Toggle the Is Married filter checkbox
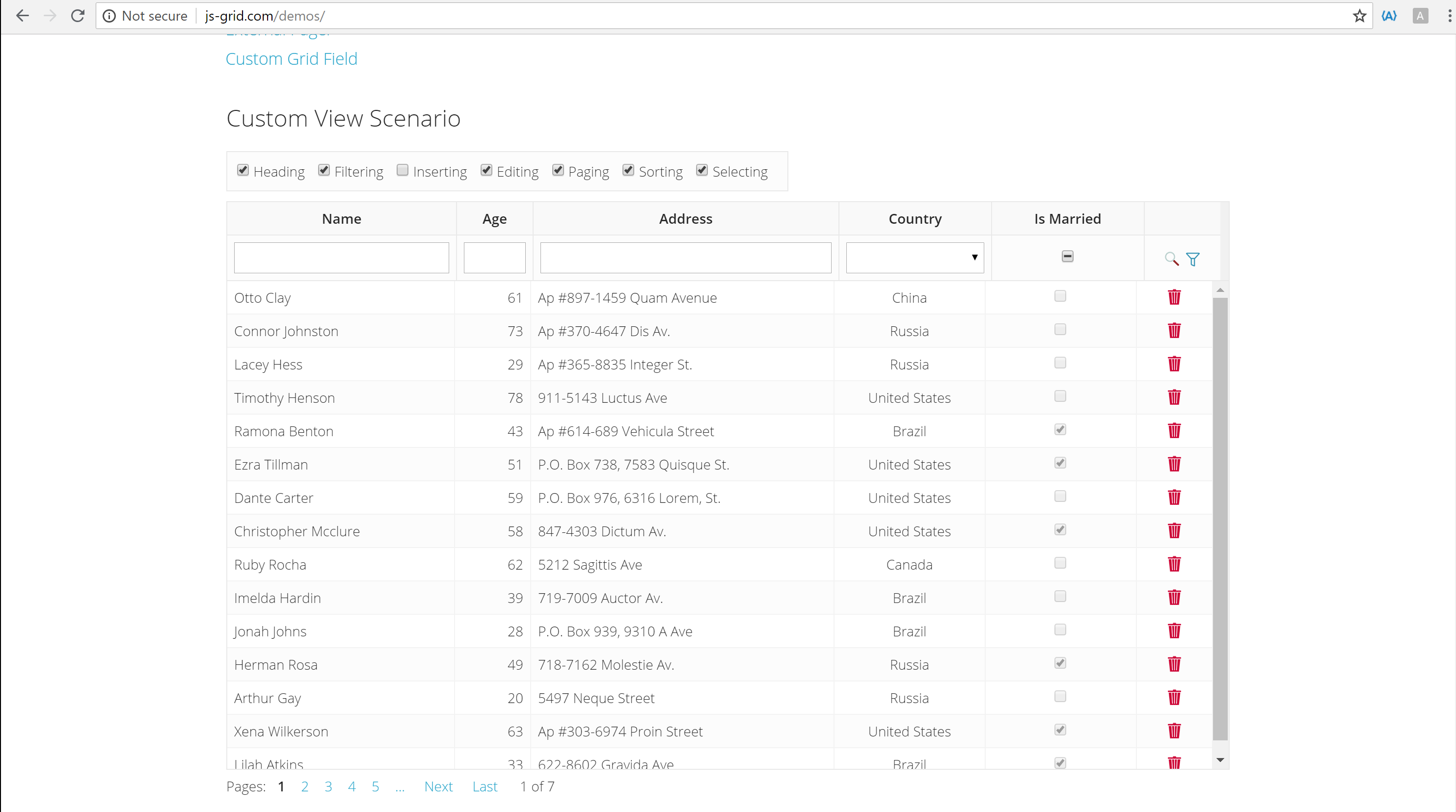 (x=1067, y=257)
